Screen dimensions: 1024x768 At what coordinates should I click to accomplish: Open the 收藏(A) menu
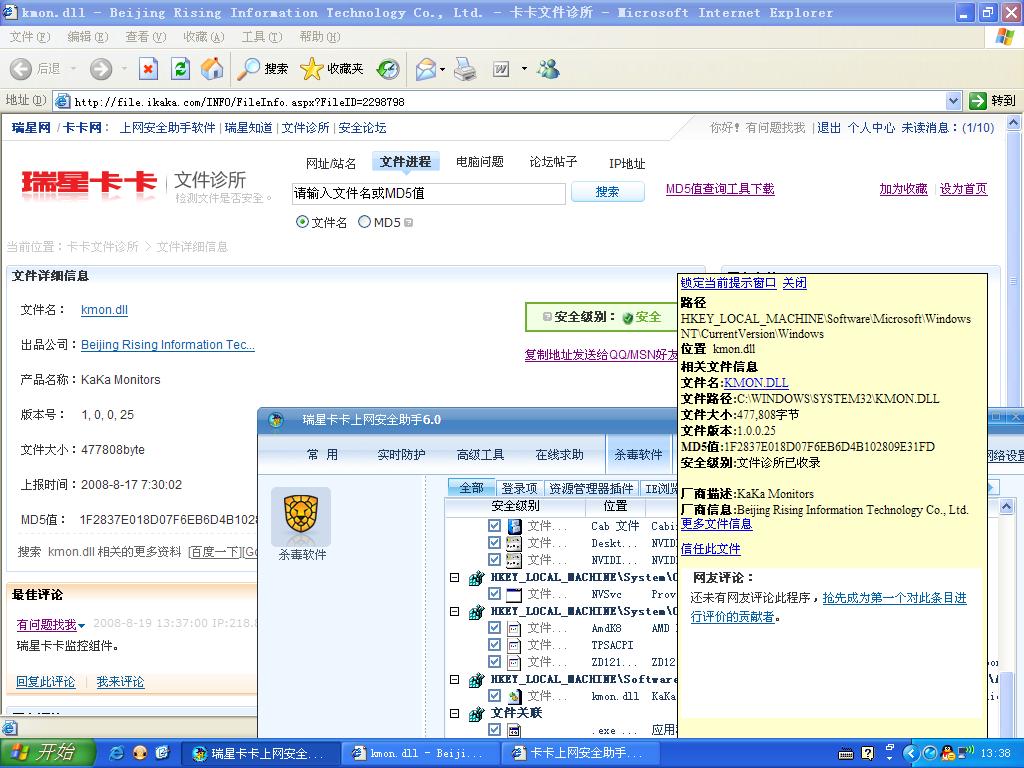click(203, 37)
